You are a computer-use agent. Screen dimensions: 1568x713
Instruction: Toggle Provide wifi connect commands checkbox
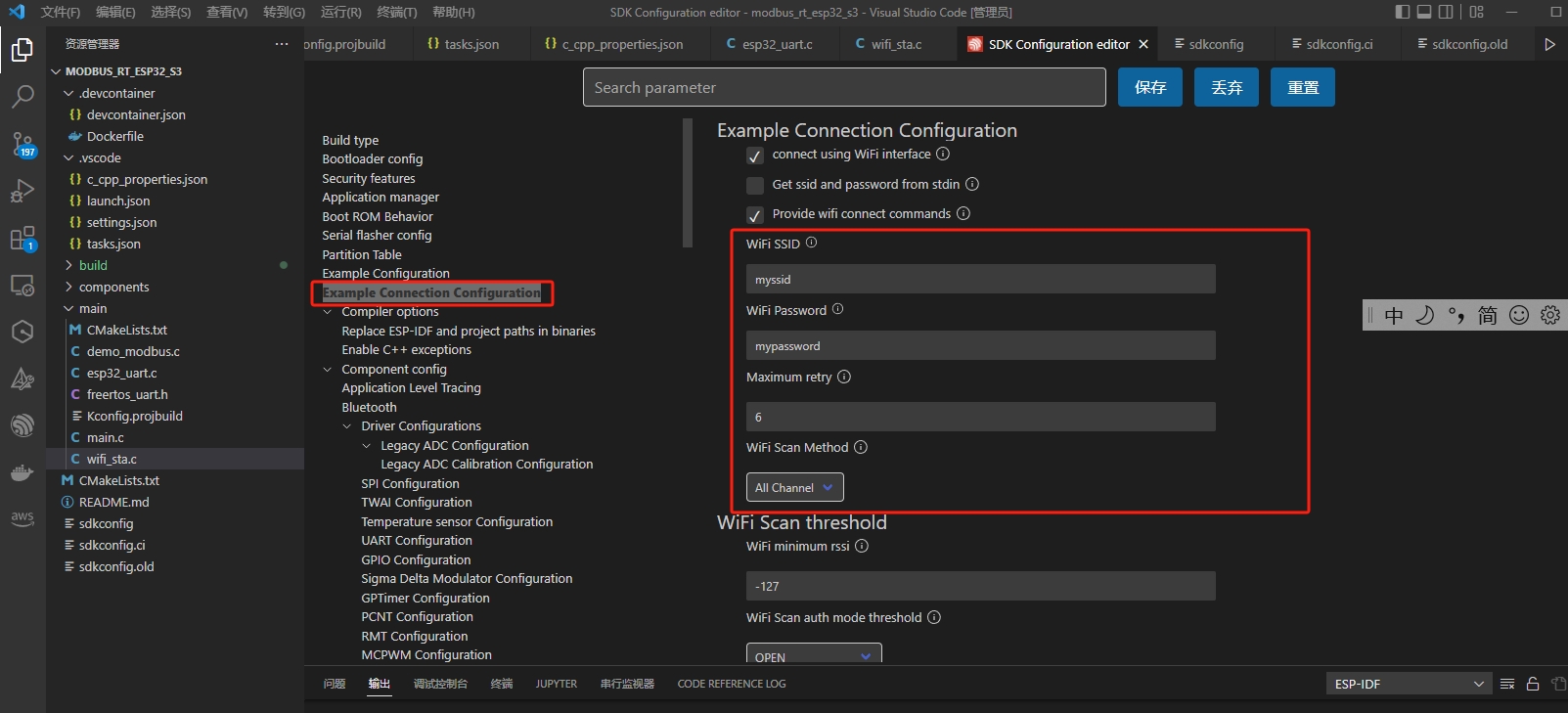click(755, 215)
